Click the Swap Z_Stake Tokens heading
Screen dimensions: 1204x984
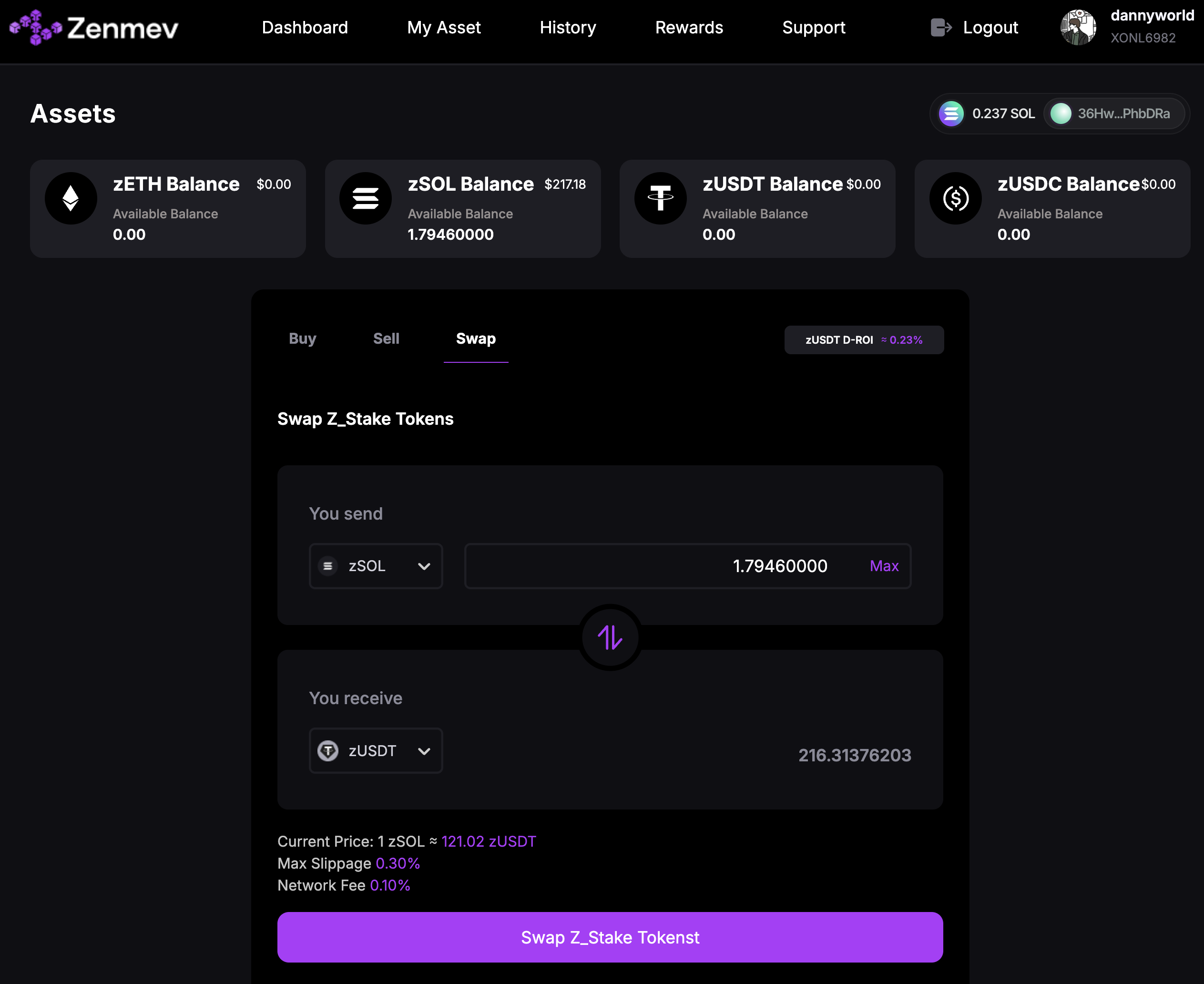click(366, 419)
